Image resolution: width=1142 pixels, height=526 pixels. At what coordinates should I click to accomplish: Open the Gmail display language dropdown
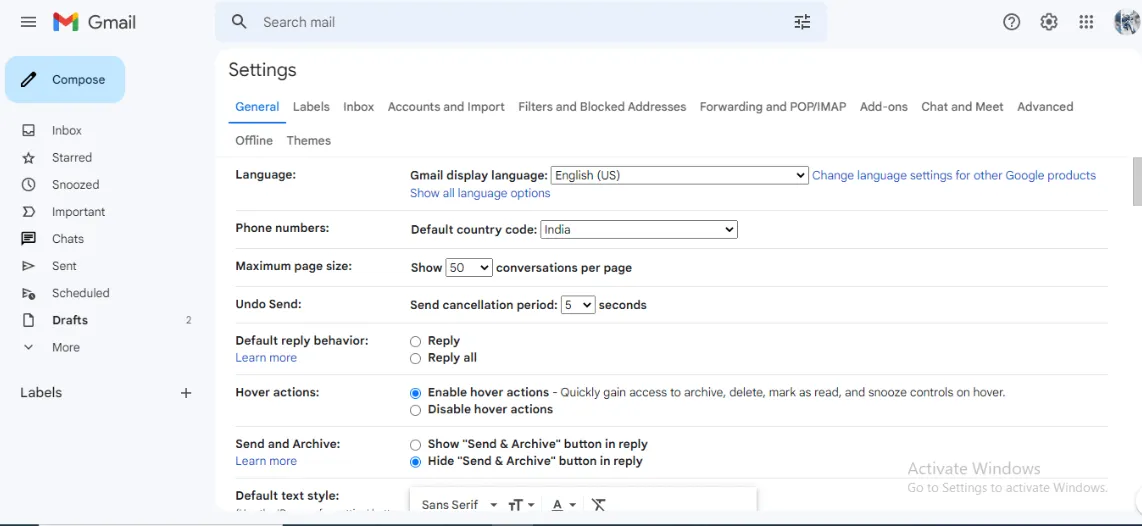[679, 175]
